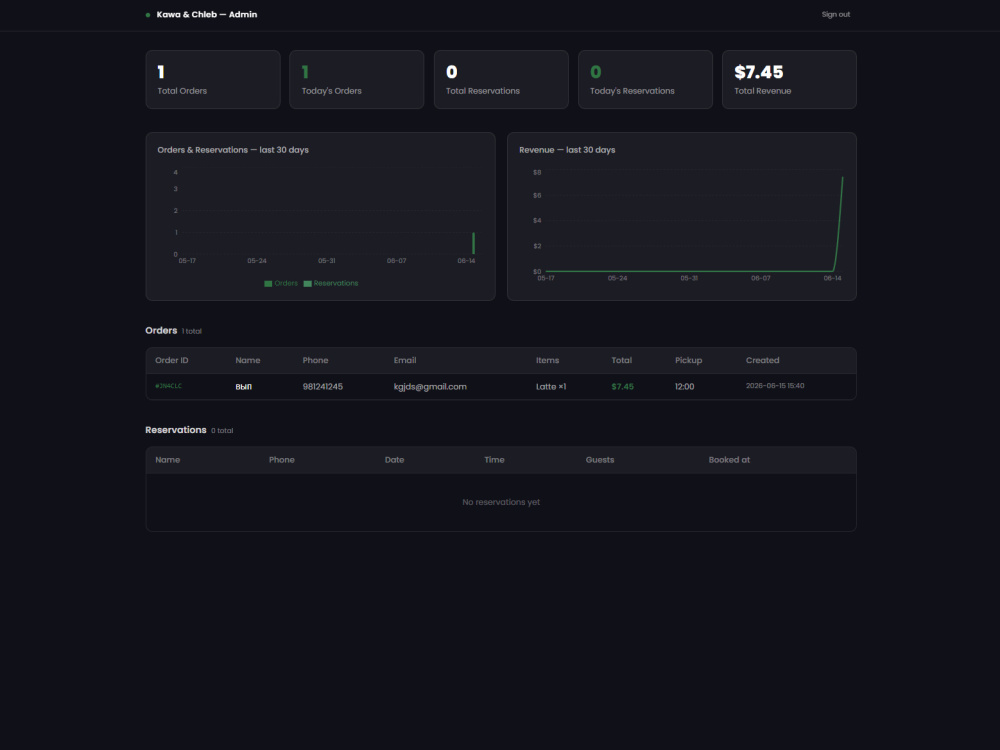Screen dimensions: 1000x750
Task: Click the Orders section heading
Action: [161, 330]
